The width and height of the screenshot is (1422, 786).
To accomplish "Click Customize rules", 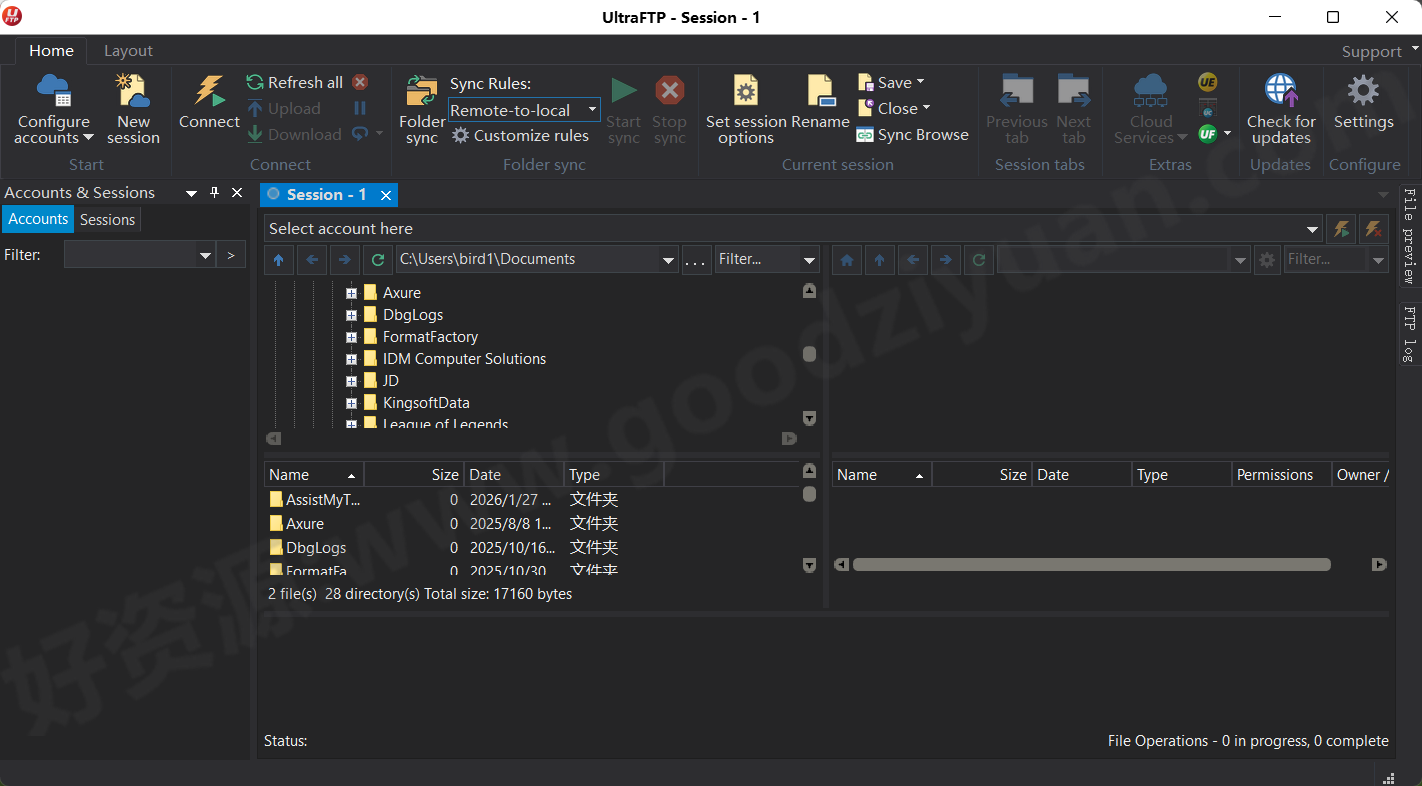I will click(x=520, y=136).
